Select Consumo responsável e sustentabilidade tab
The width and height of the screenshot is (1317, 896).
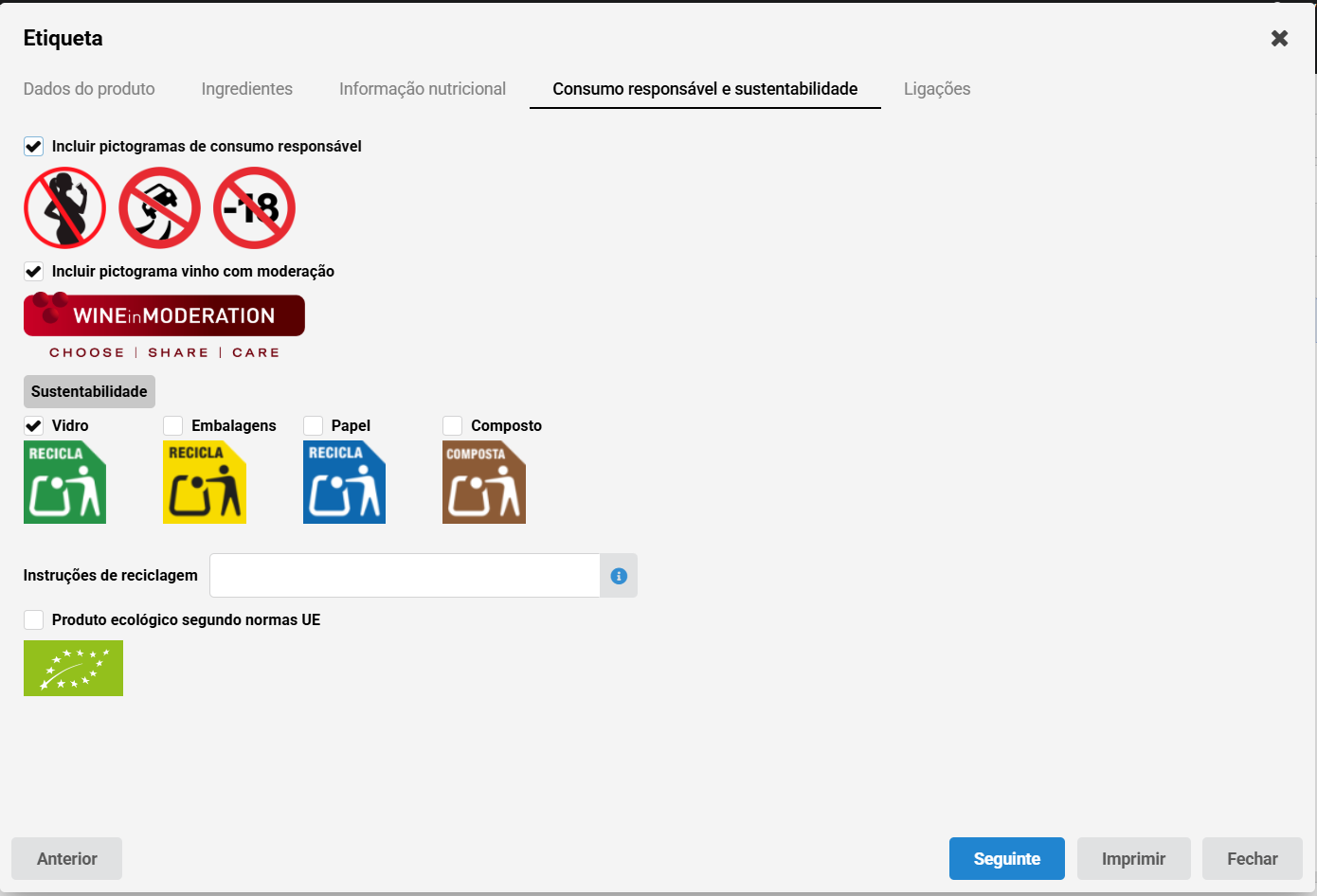click(x=705, y=89)
